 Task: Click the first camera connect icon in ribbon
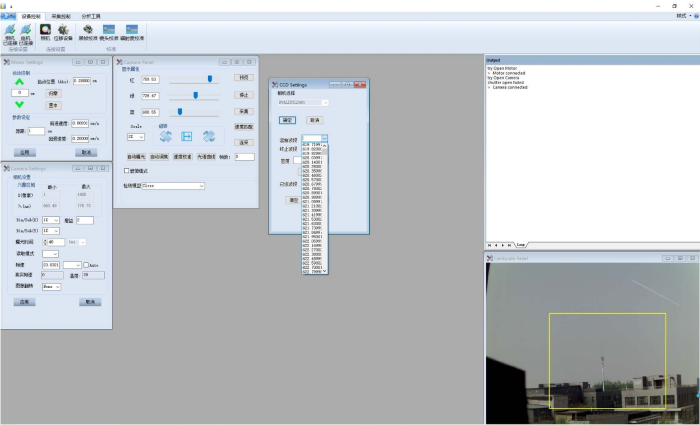[x=9, y=32]
